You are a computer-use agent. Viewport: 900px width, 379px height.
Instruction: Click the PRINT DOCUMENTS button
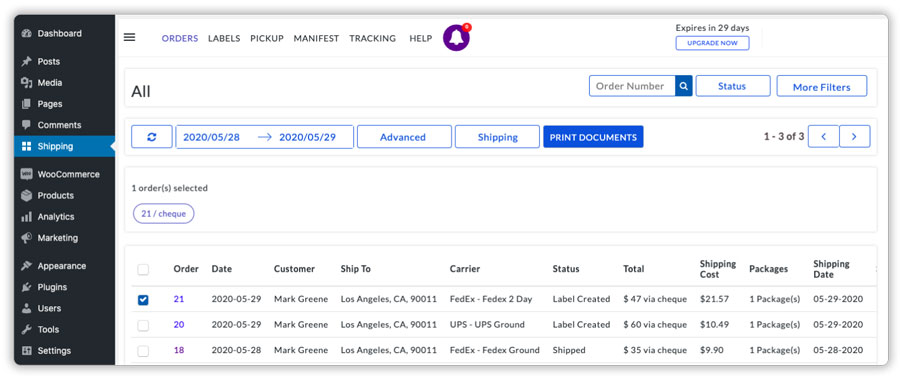(x=593, y=137)
